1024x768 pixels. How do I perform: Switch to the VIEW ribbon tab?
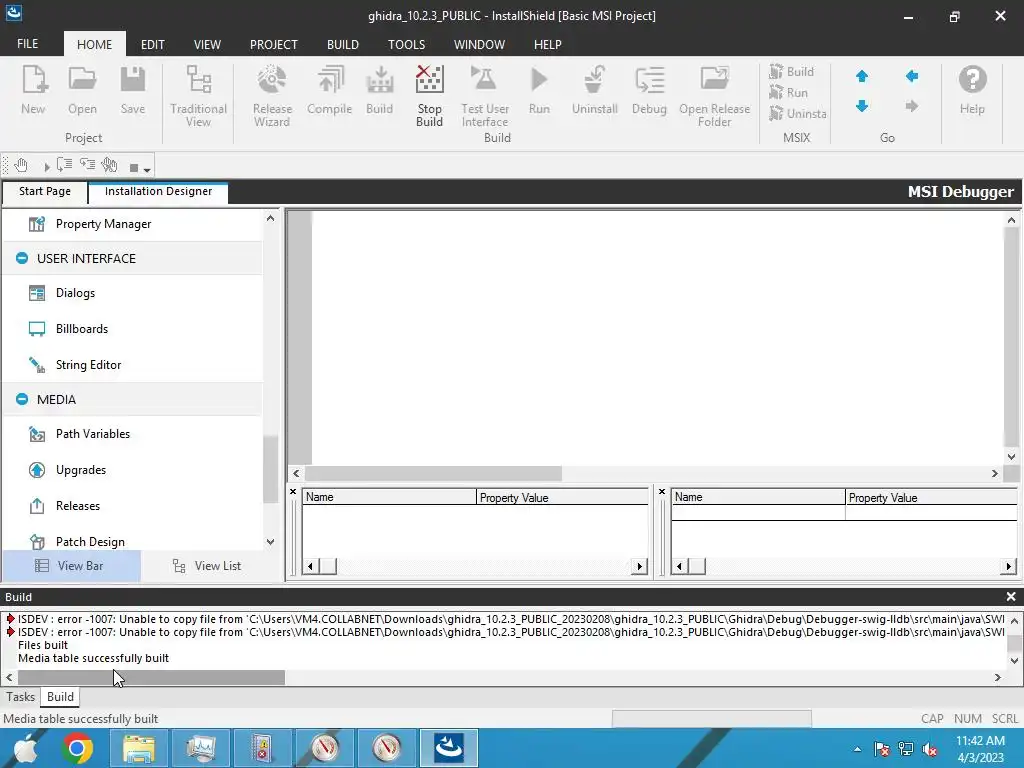tap(207, 44)
